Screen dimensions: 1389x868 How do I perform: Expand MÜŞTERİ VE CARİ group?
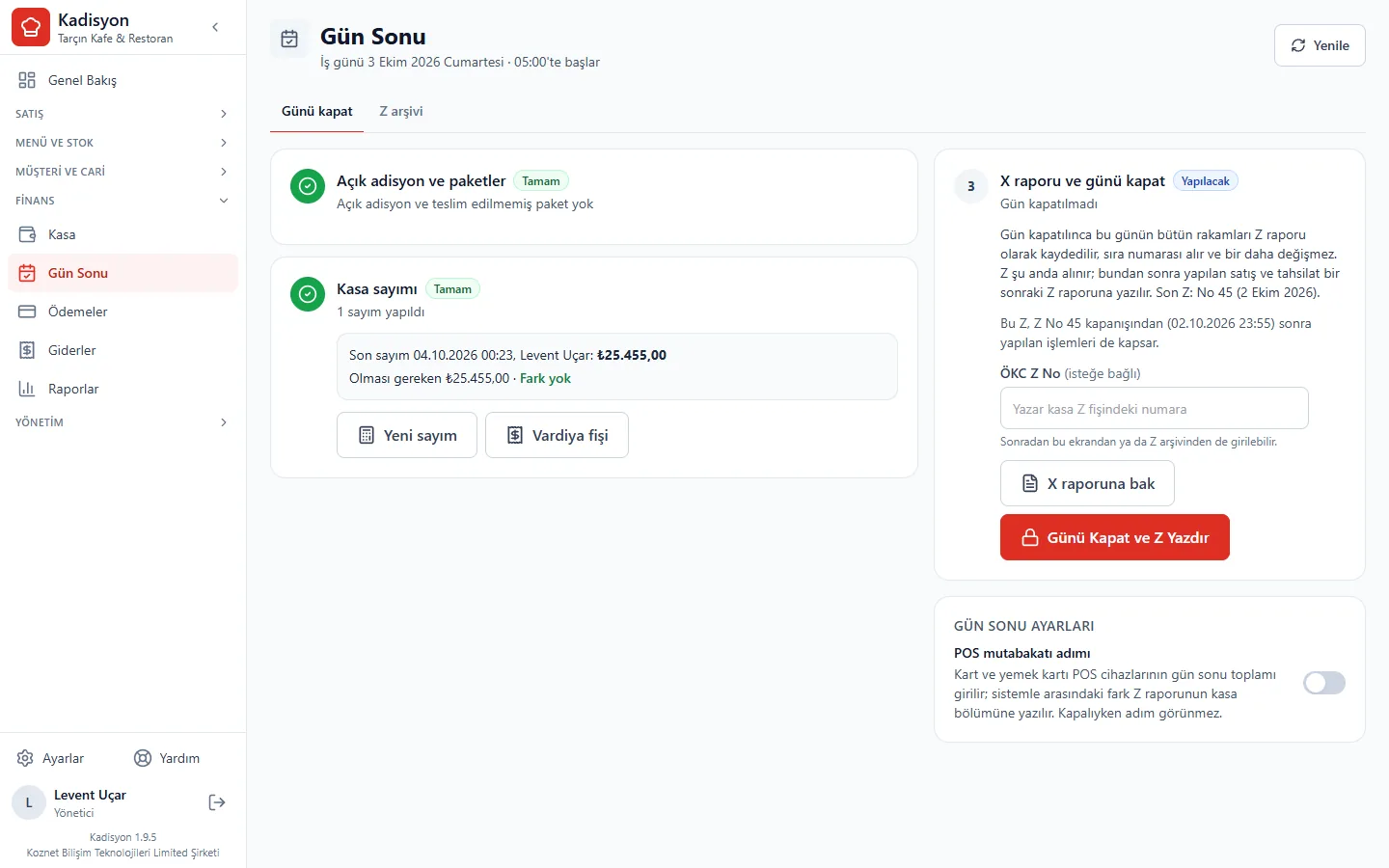123,172
